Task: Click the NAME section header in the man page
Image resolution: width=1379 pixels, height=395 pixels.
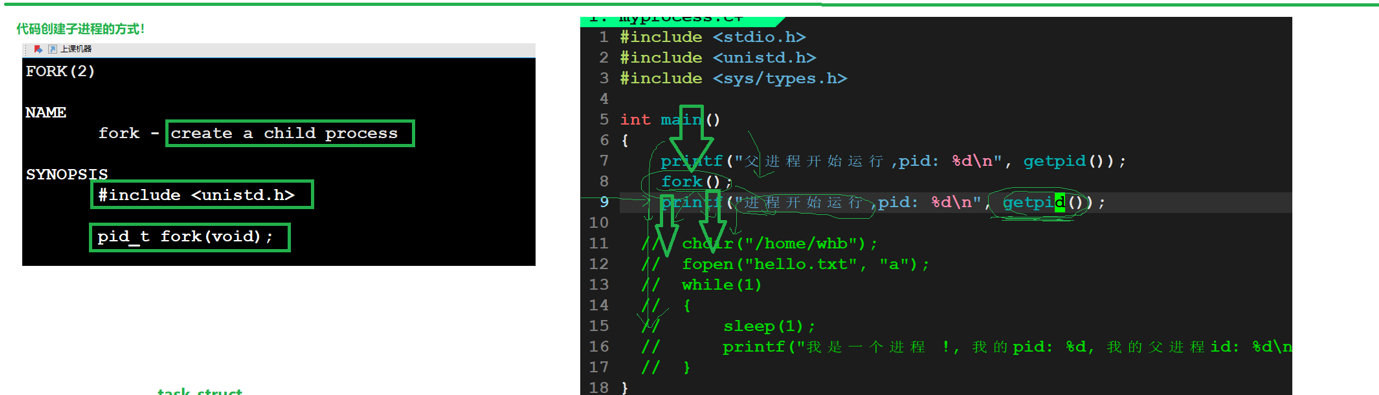Action: tap(46, 113)
